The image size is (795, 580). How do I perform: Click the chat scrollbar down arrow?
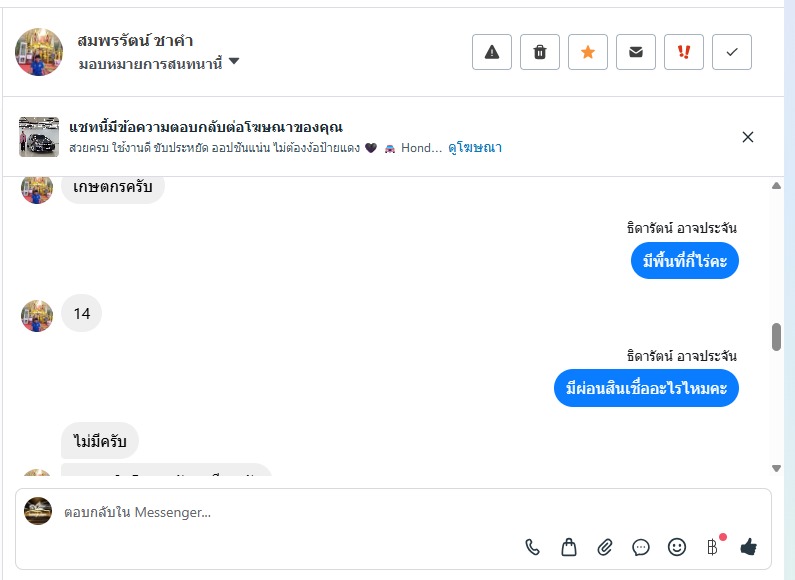(776, 468)
